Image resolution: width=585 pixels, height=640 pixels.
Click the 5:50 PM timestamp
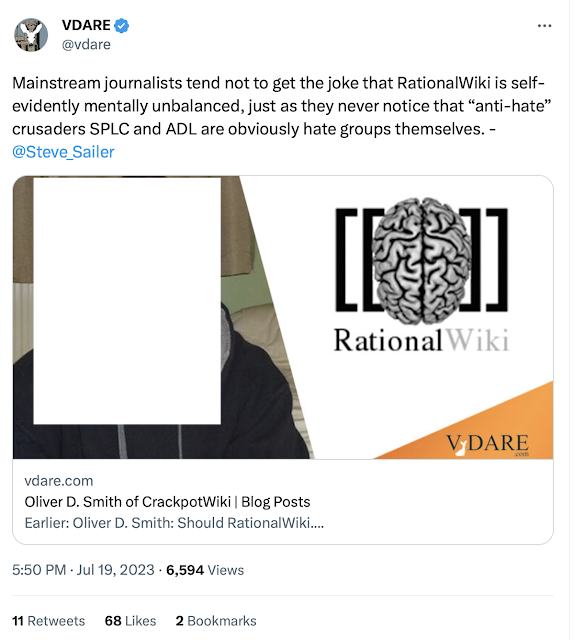point(39,570)
